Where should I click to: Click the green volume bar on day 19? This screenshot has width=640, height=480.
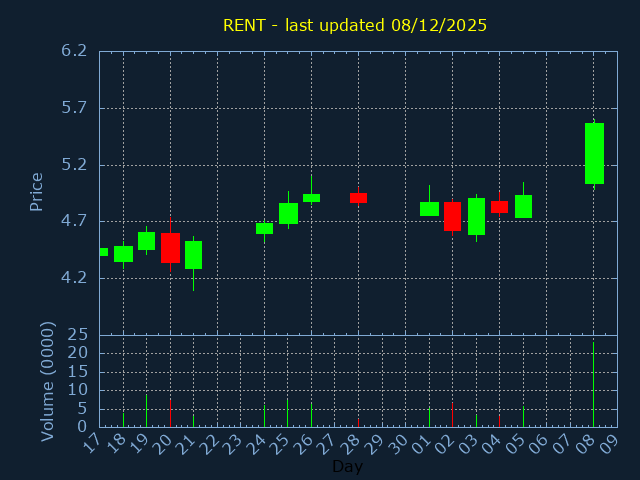point(146,410)
